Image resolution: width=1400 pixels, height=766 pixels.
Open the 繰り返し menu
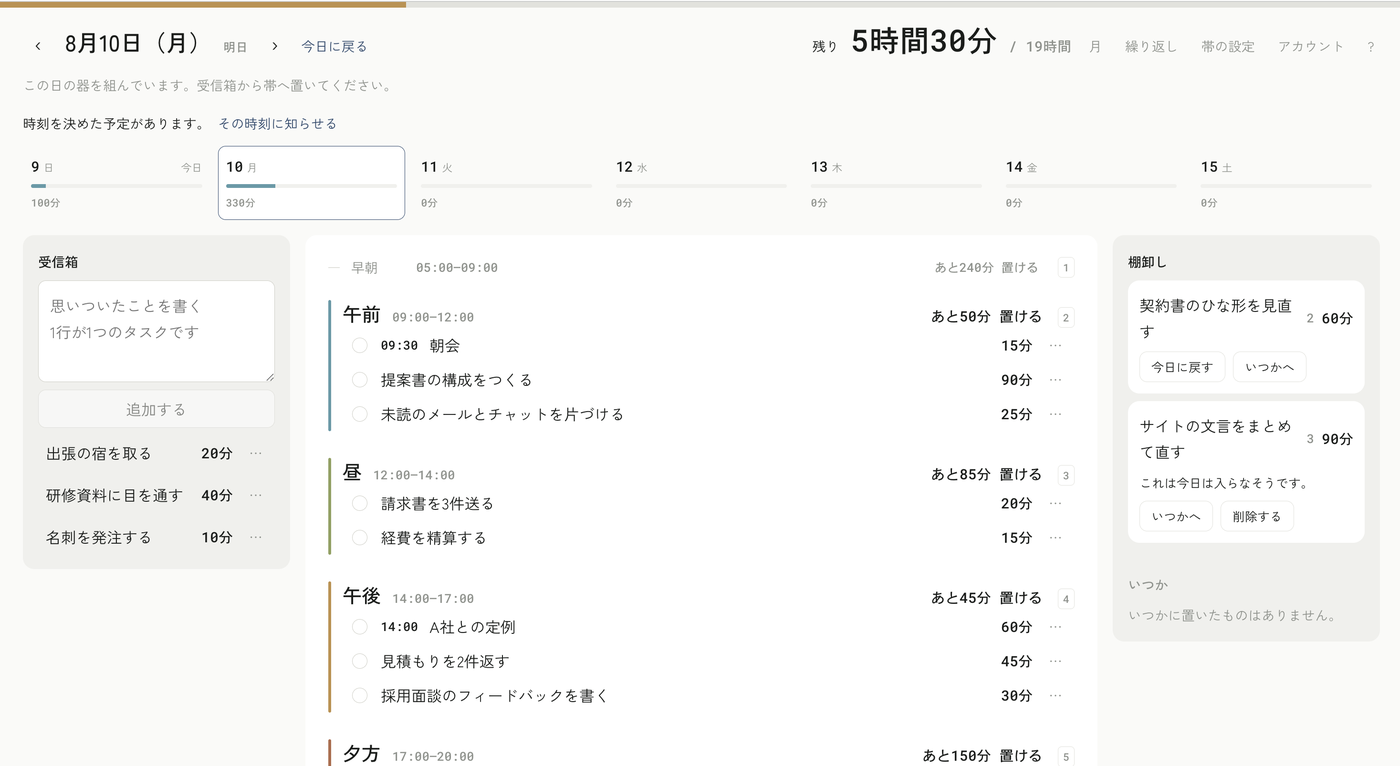[1151, 46]
